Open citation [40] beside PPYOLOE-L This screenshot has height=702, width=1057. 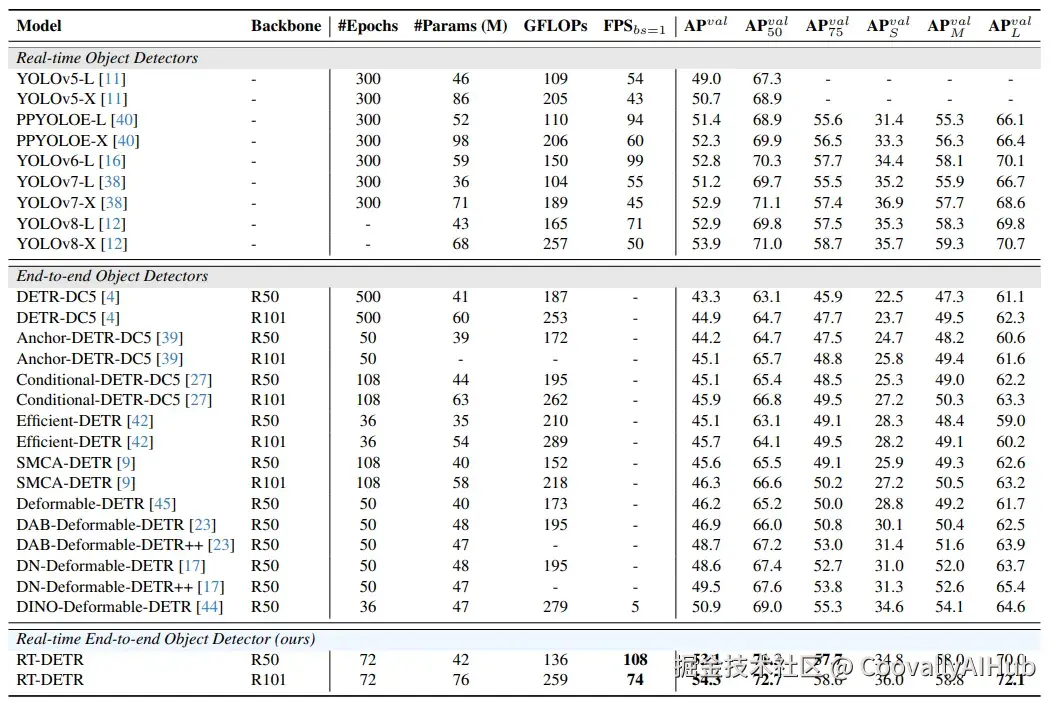[124, 120]
